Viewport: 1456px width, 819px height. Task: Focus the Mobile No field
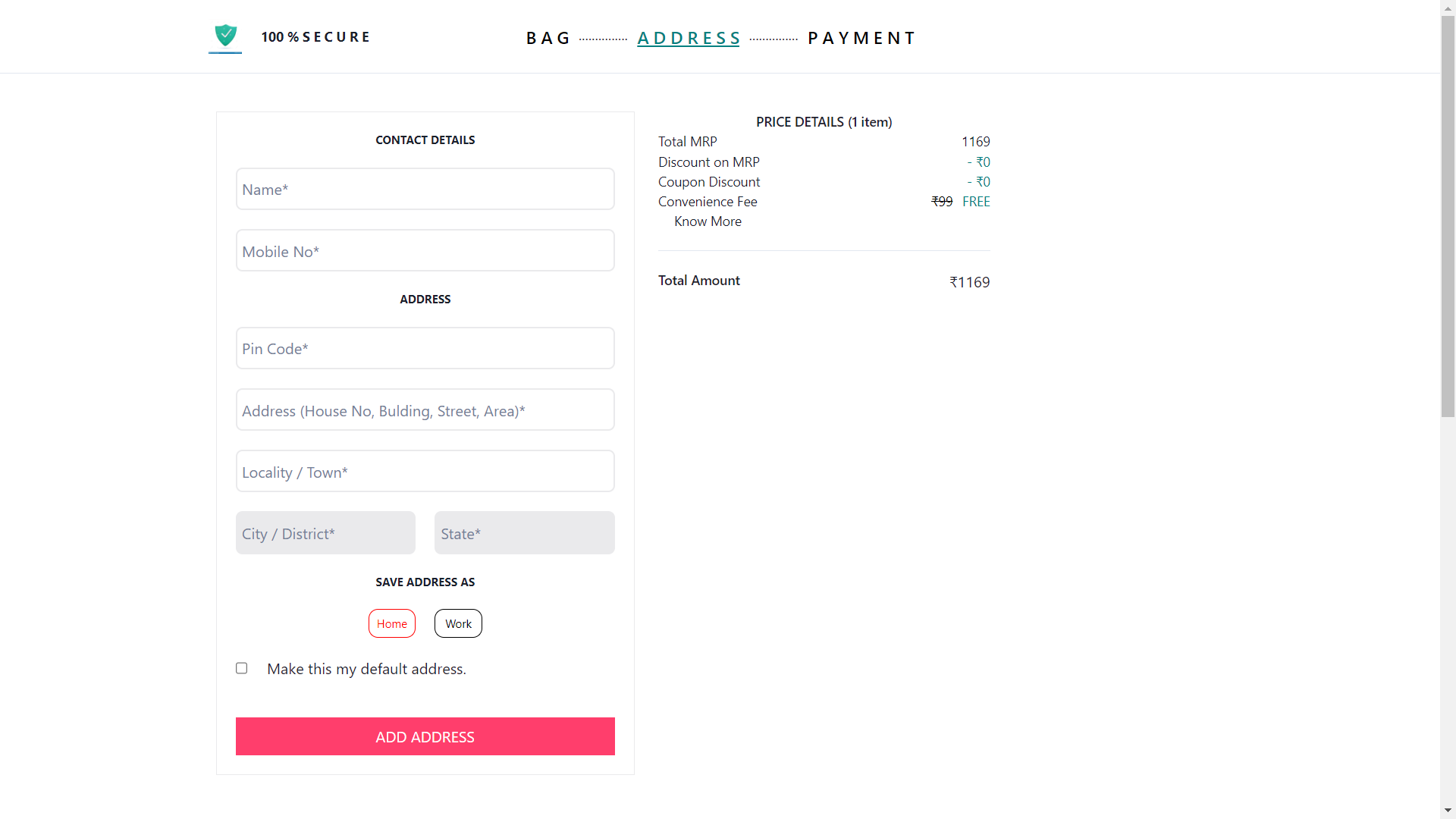click(425, 251)
